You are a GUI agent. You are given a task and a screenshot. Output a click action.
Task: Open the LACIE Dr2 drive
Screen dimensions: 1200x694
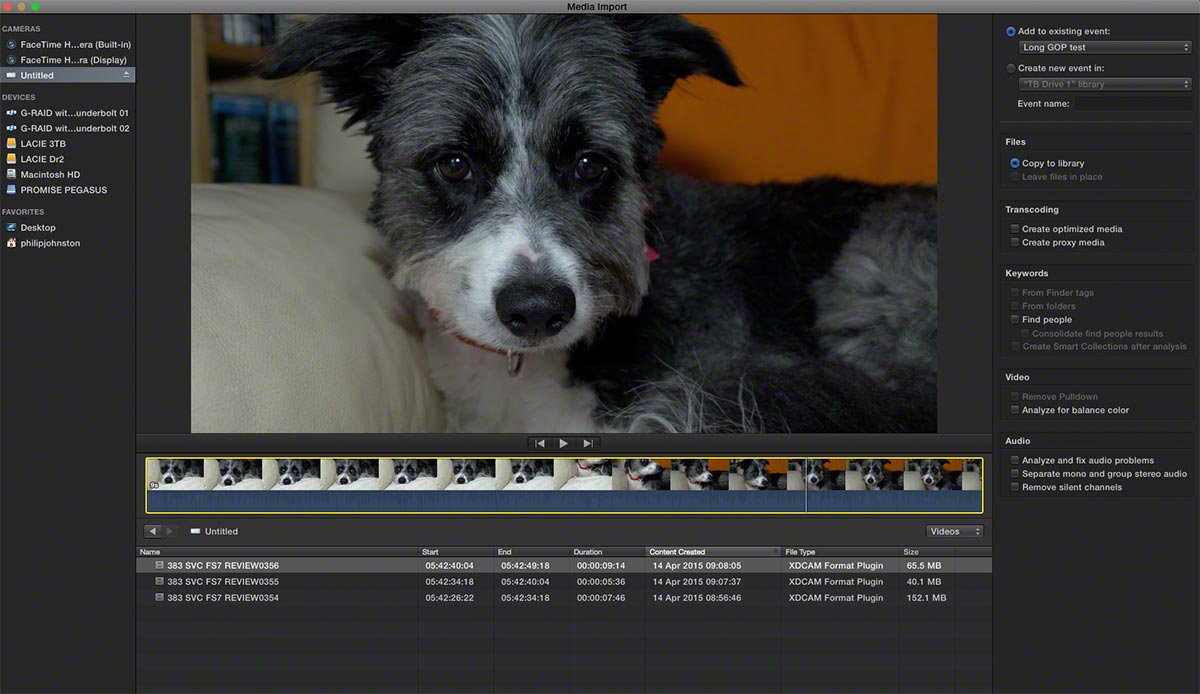click(x=67, y=159)
